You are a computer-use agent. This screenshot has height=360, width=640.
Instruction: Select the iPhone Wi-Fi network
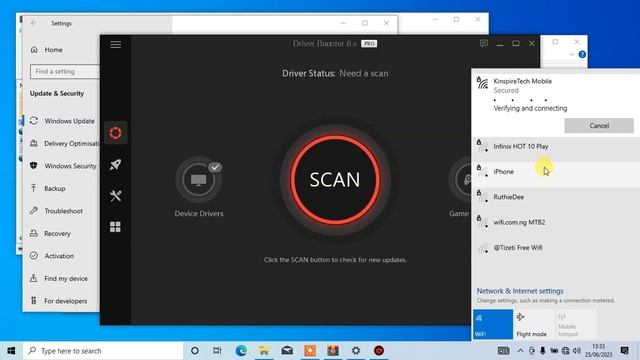click(x=556, y=172)
